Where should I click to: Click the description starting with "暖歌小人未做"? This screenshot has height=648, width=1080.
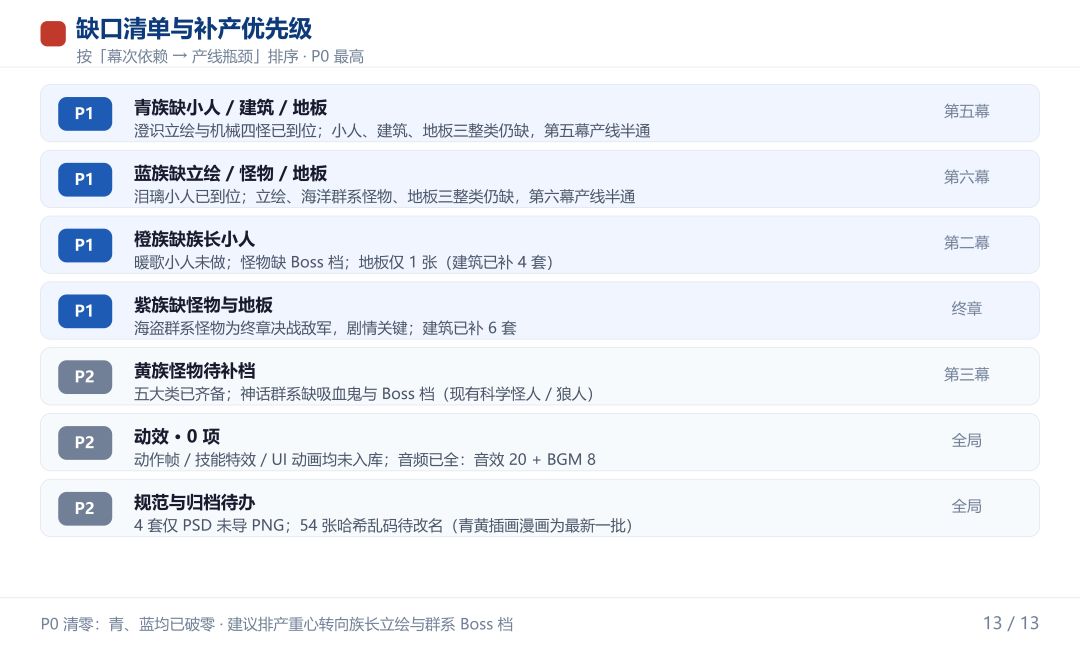(x=343, y=262)
